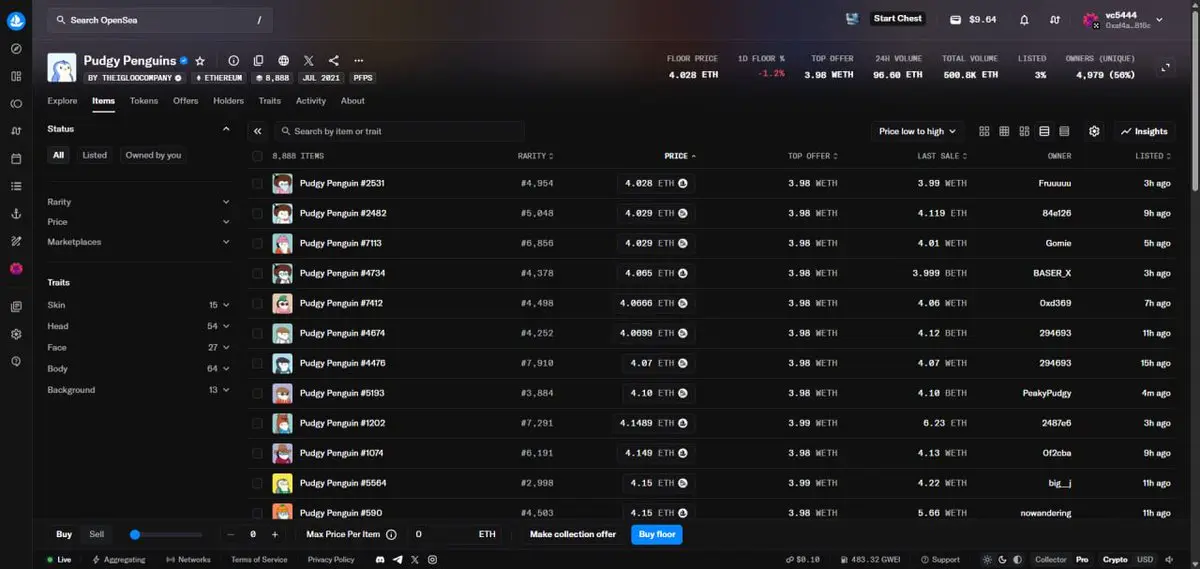This screenshot has width=1200, height=569.
Task: Switch to Sell mode toggle
Action: [96, 535]
